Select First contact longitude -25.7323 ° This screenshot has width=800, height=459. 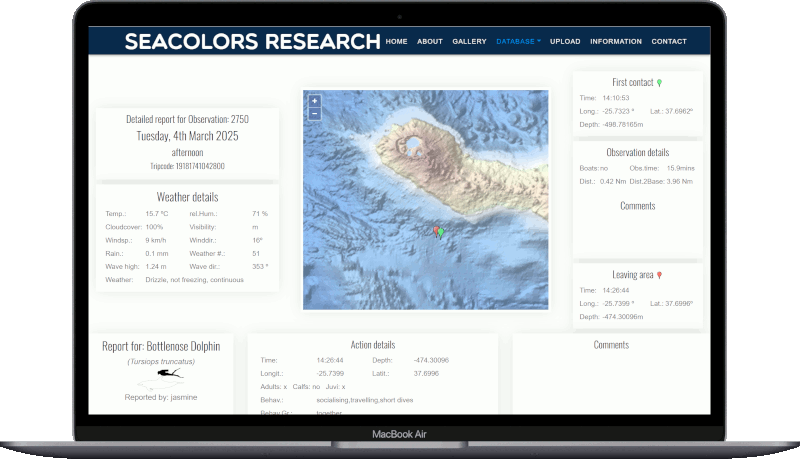click(618, 111)
